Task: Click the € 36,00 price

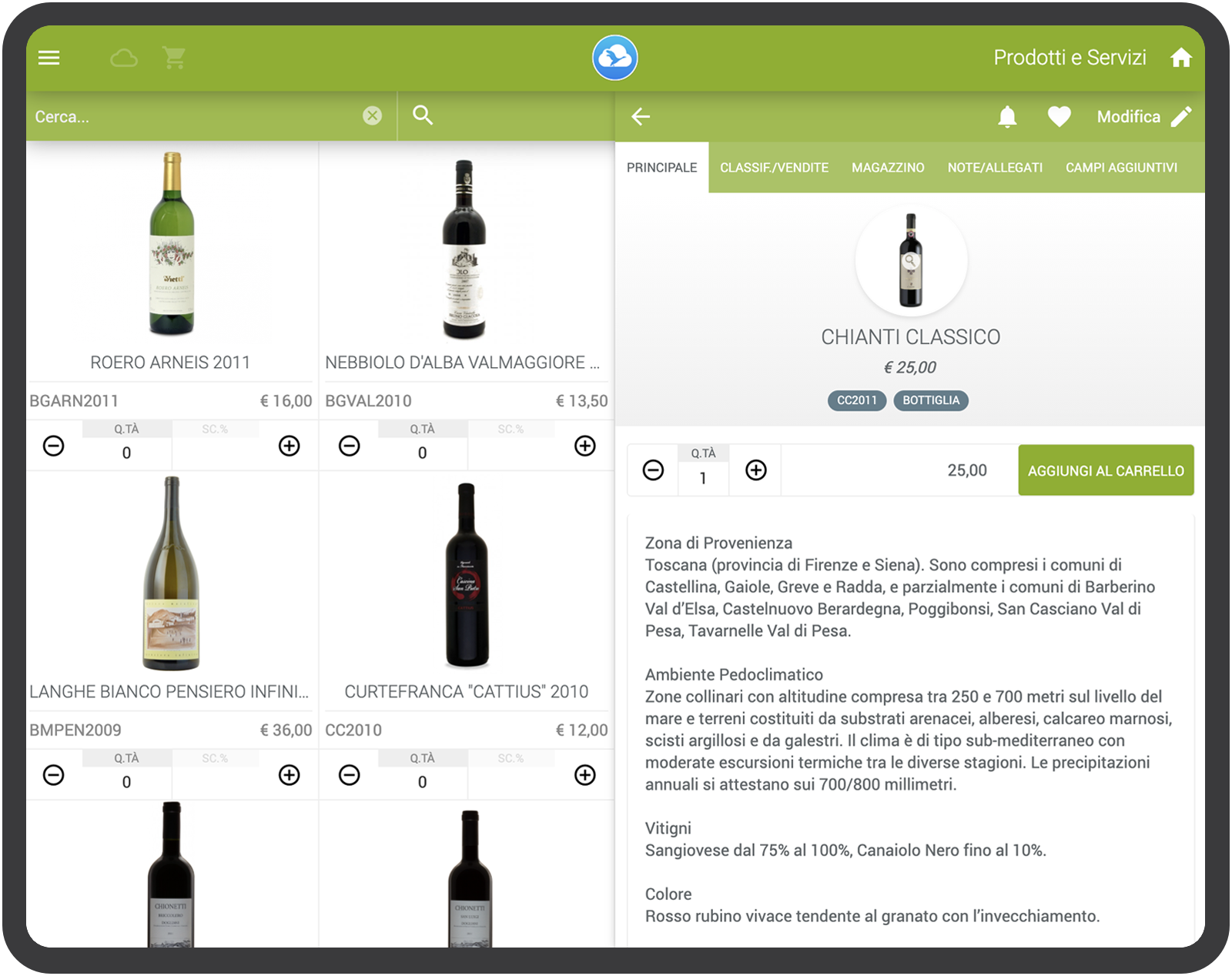Action: point(286,730)
